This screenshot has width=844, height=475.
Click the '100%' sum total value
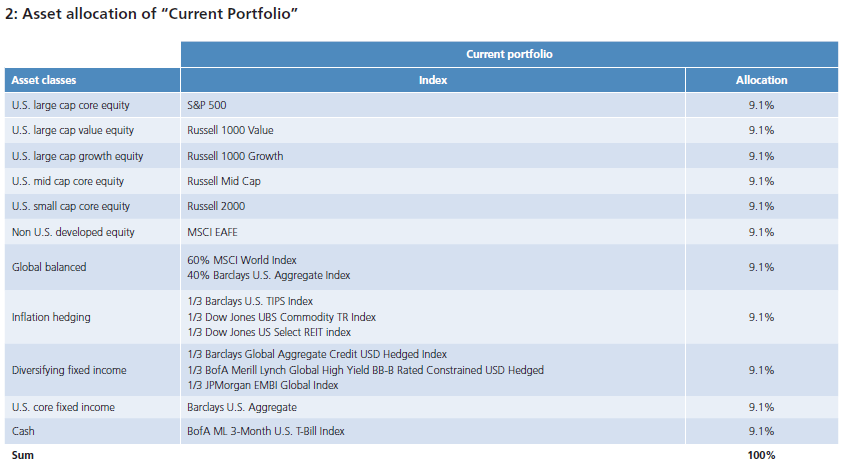pos(761,455)
